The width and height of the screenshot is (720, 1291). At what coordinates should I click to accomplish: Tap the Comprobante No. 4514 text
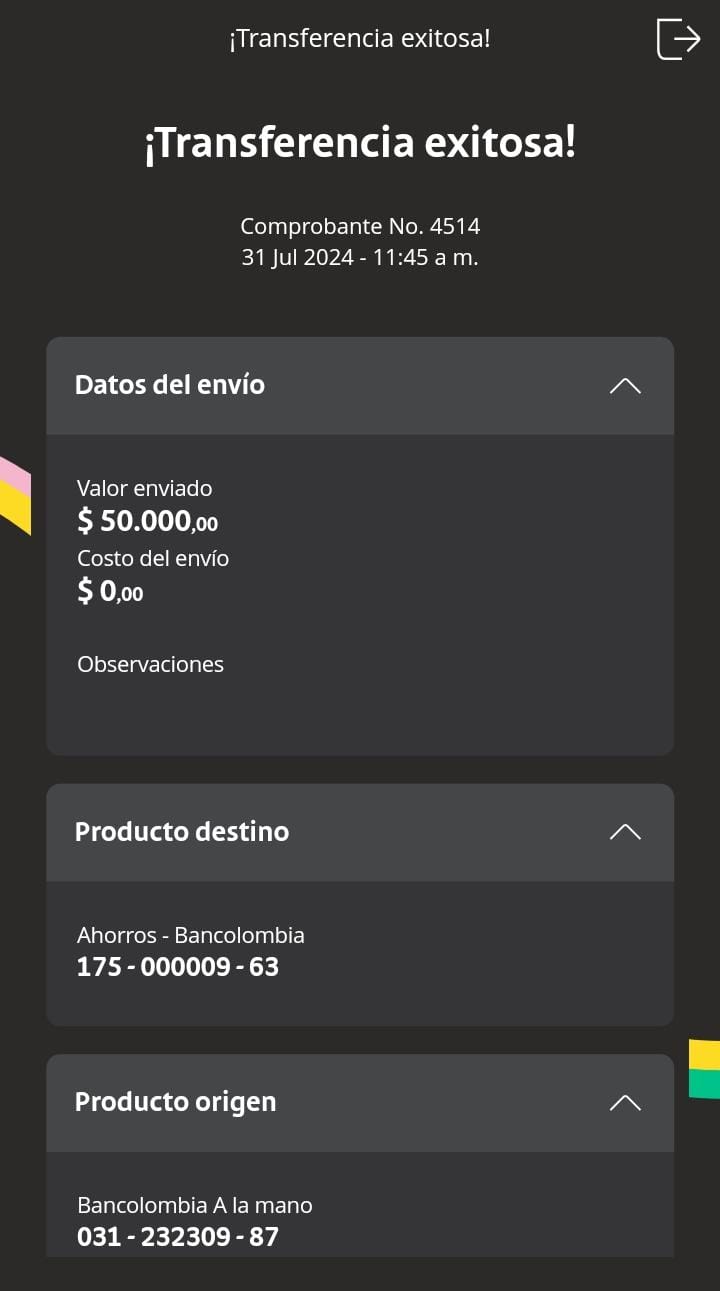pyautogui.click(x=360, y=227)
